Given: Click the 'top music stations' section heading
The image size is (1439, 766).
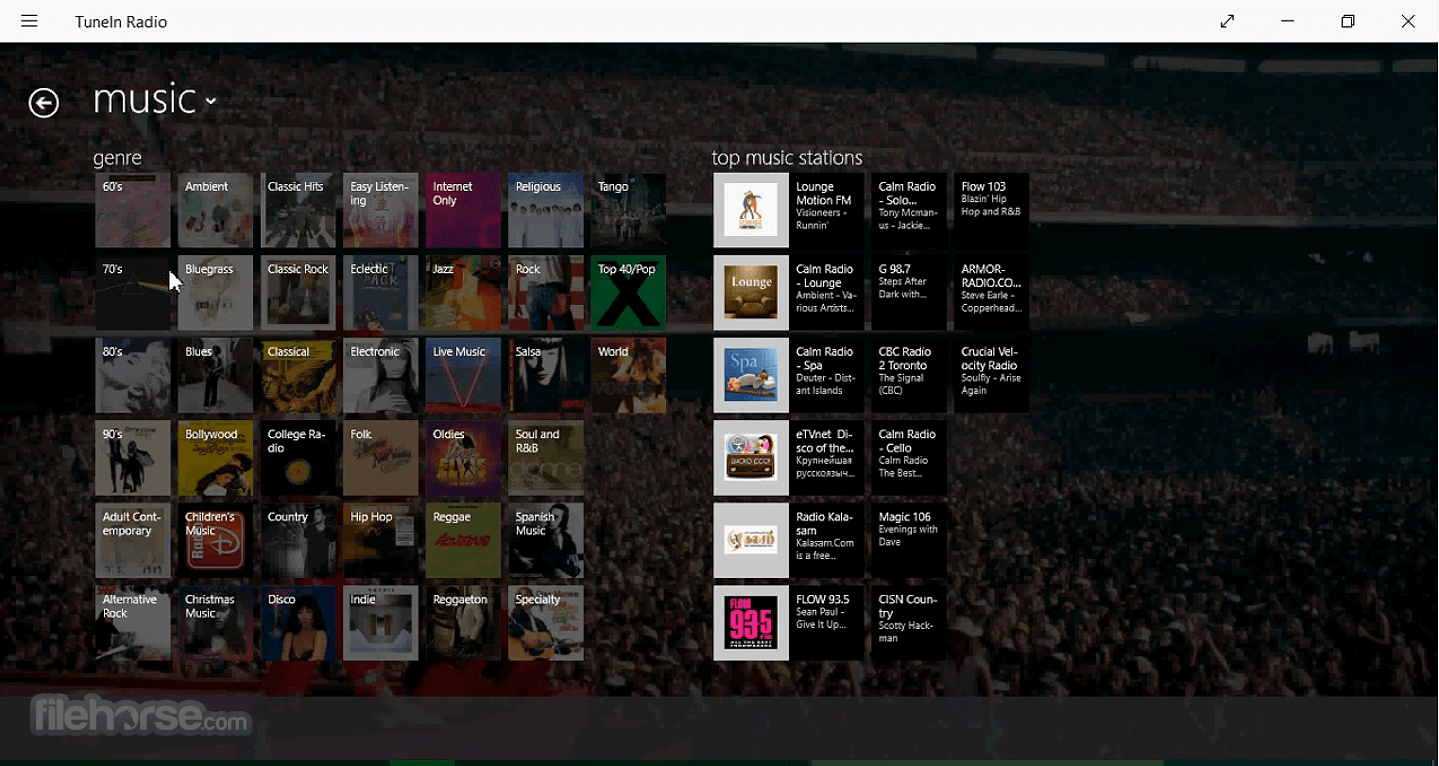Looking at the screenshot, I should (x=787, y=158).
